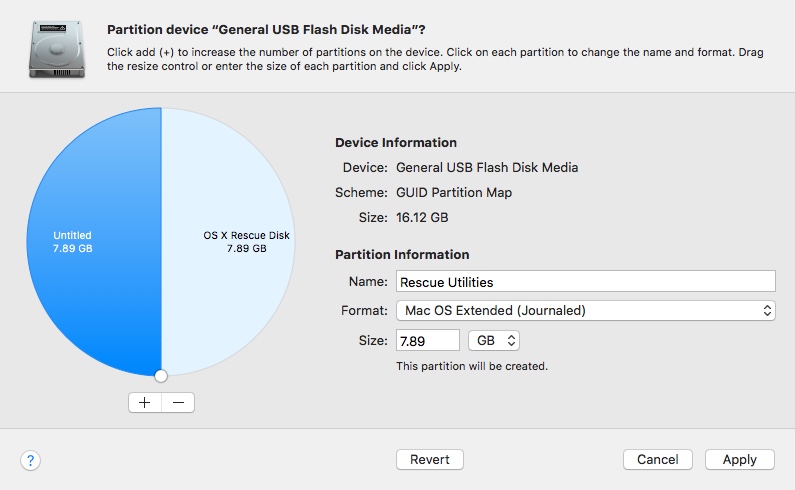Click the partition Size field showing 7.89

tap(427, 340)
